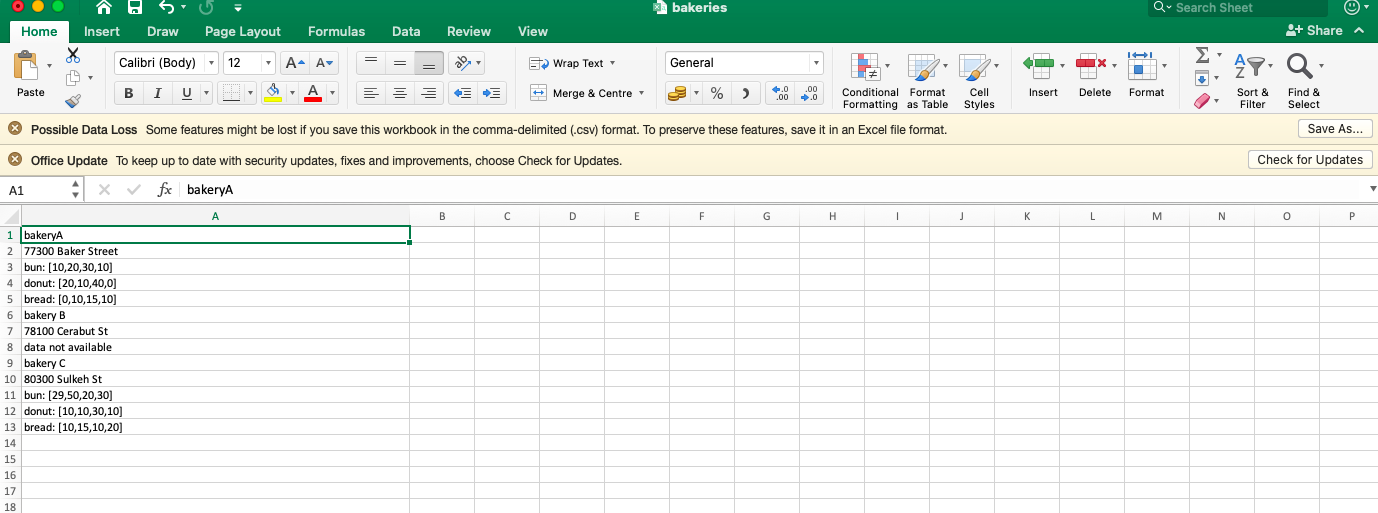Click the Format Painter brush icon
The width and height of the screenshot is (1378, 513).
[73, 101]
